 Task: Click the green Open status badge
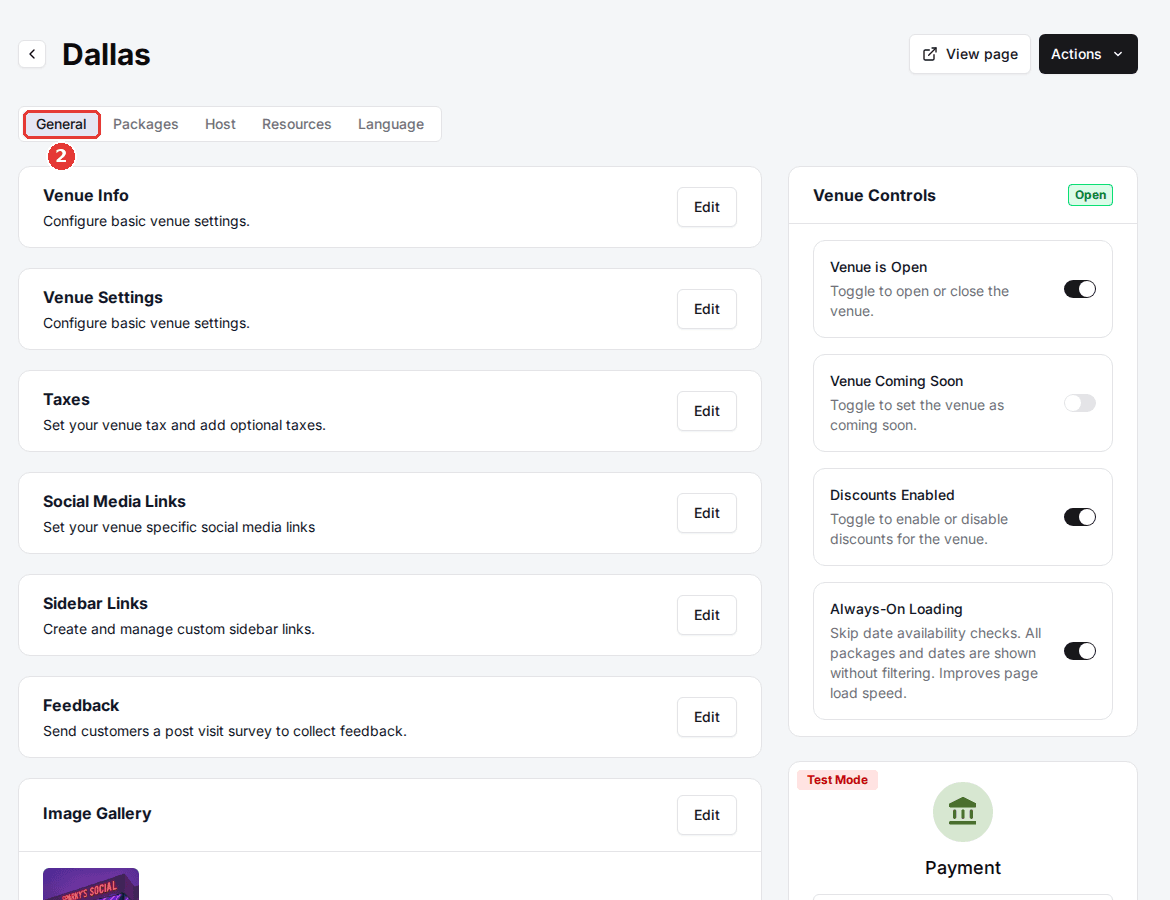coord(1090,195)
